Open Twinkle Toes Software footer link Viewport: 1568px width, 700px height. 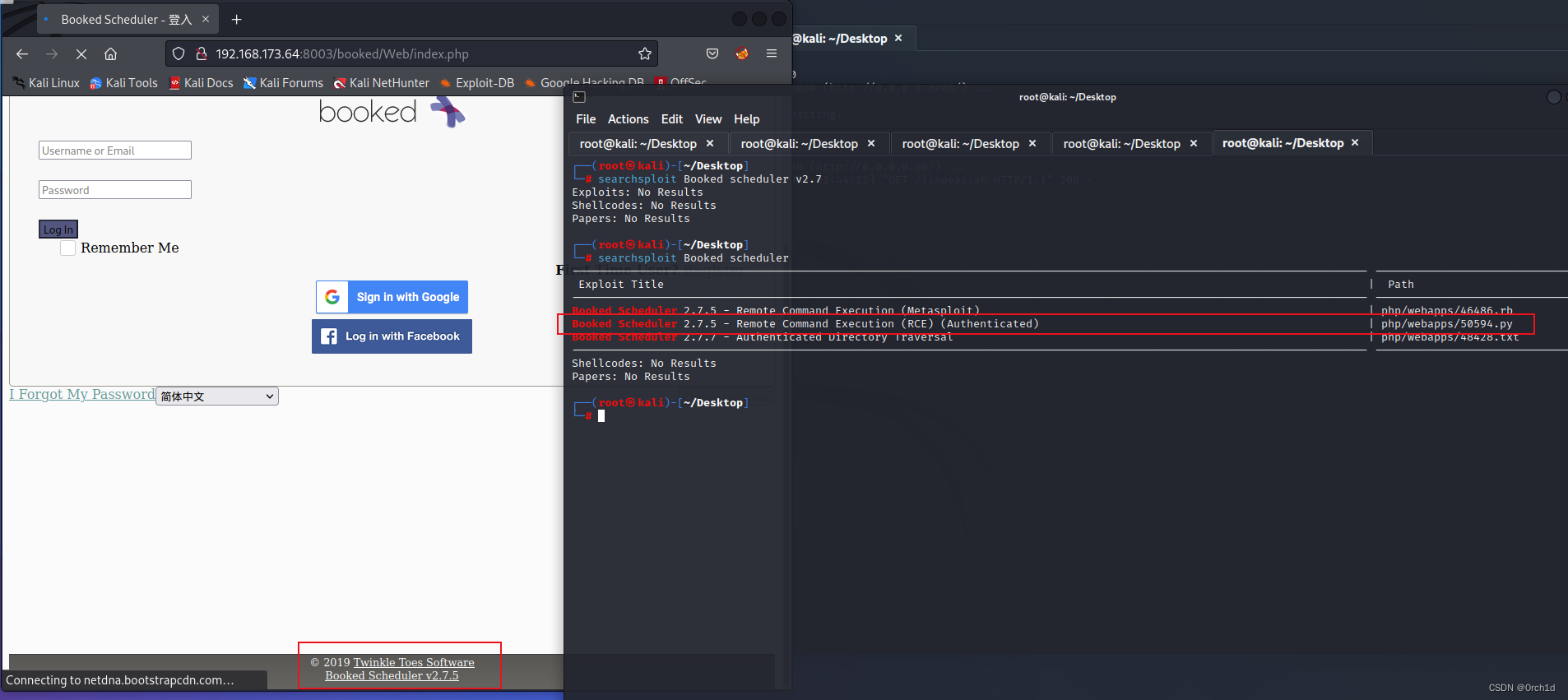414,662
